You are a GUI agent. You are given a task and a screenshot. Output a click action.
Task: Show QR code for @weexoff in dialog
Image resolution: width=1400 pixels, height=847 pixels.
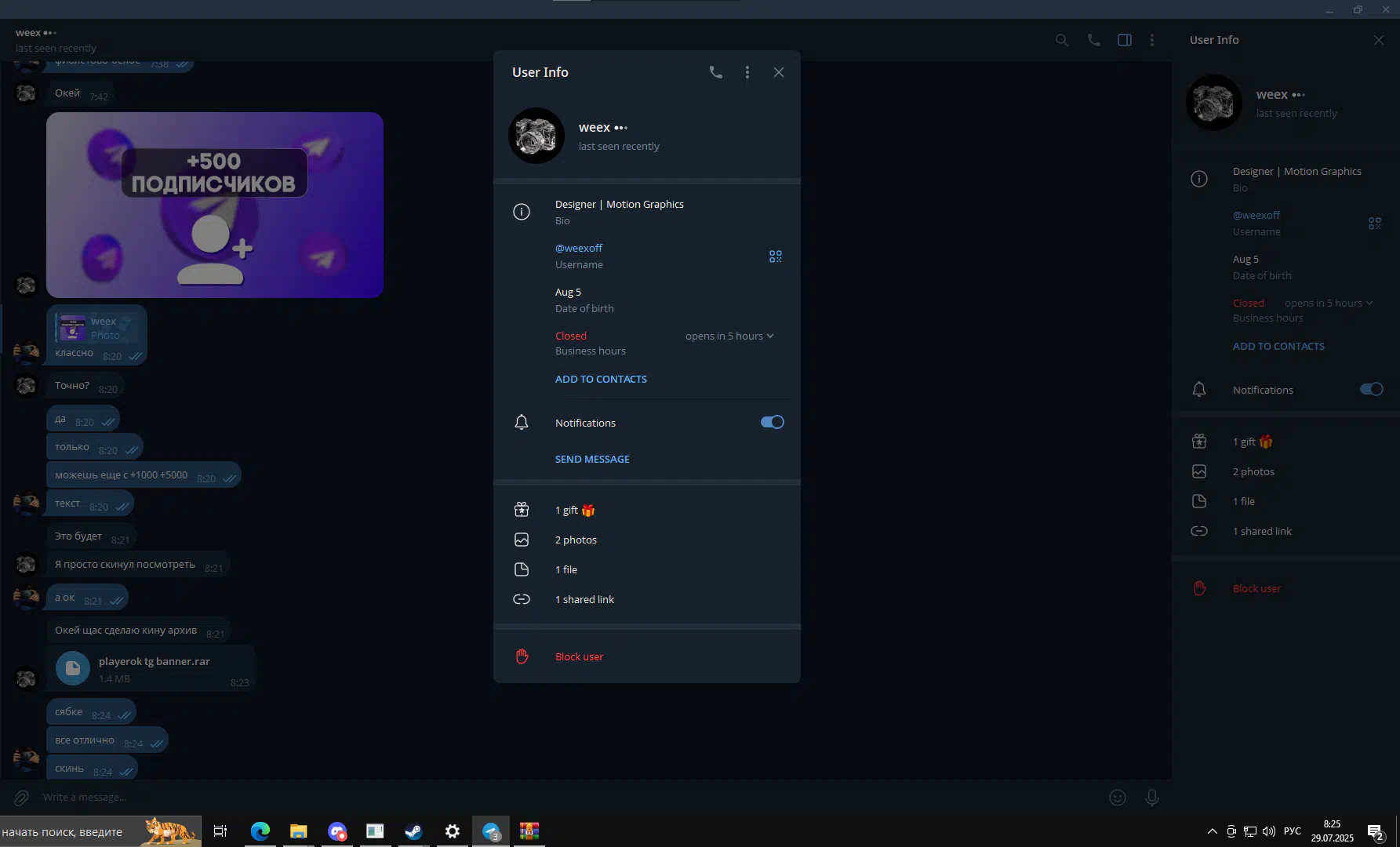pyautogui.click(x=775, y=256)
